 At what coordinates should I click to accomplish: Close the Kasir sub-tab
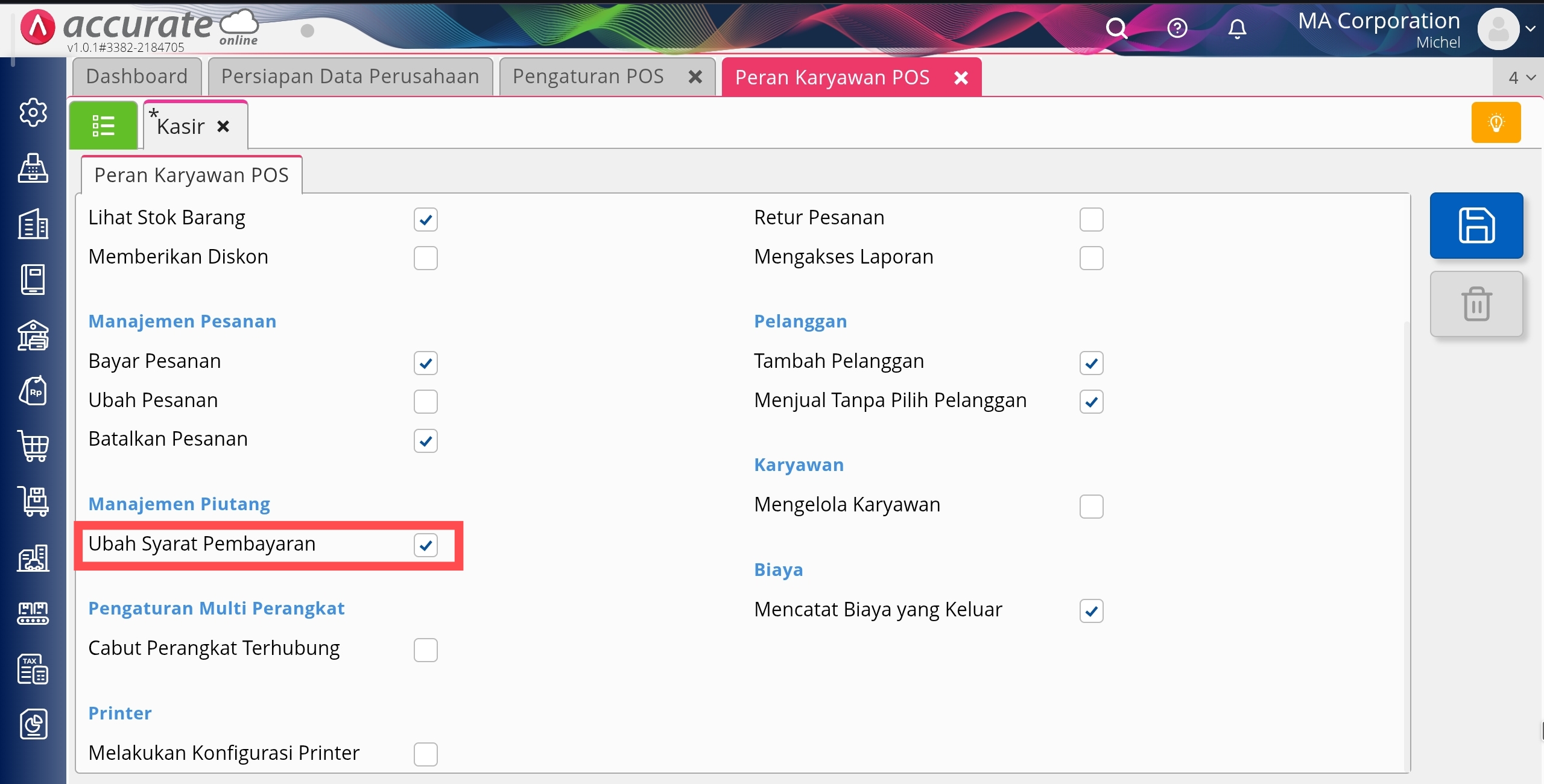[223, 126]
